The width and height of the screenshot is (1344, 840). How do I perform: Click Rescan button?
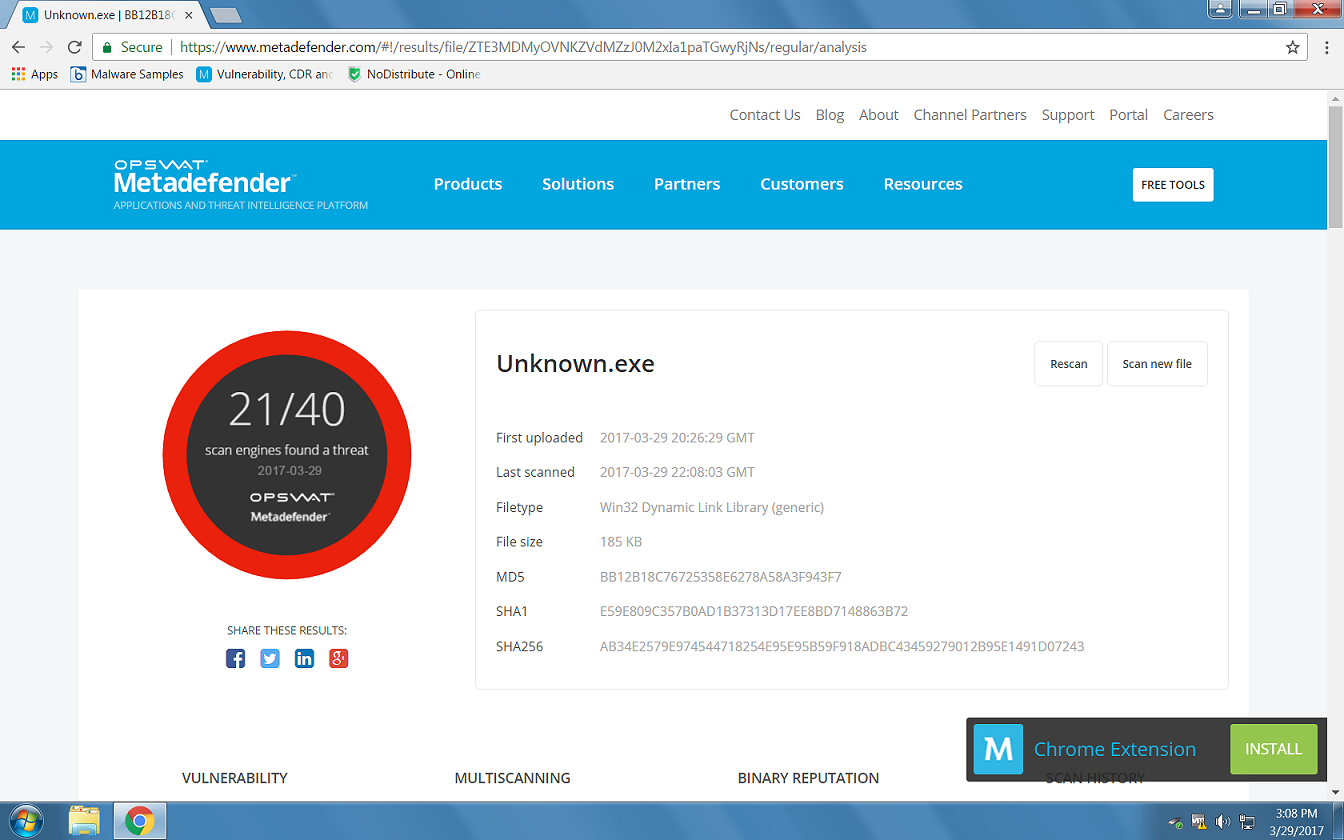(x=1069, y=364)
